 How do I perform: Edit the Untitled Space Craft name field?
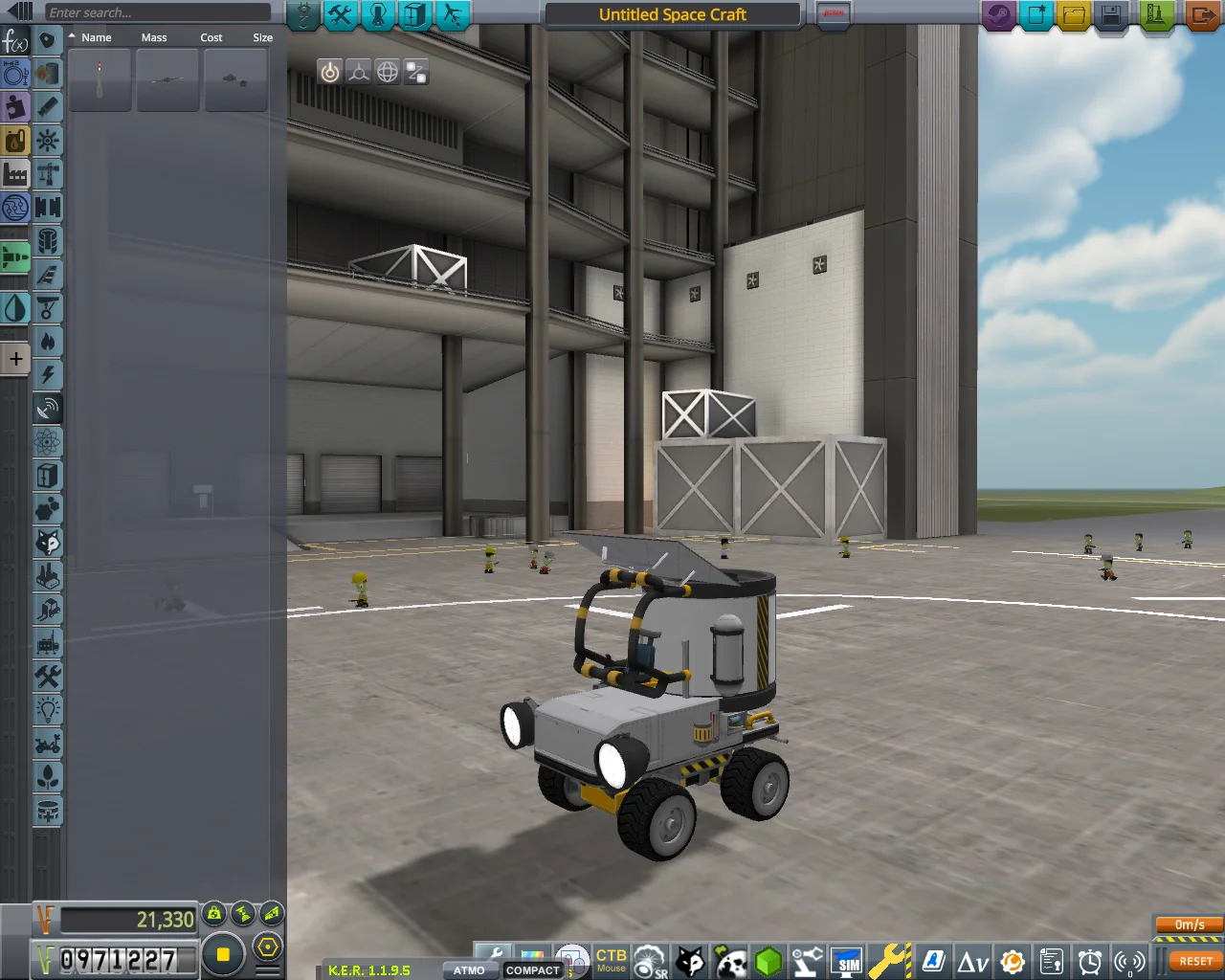672,14
